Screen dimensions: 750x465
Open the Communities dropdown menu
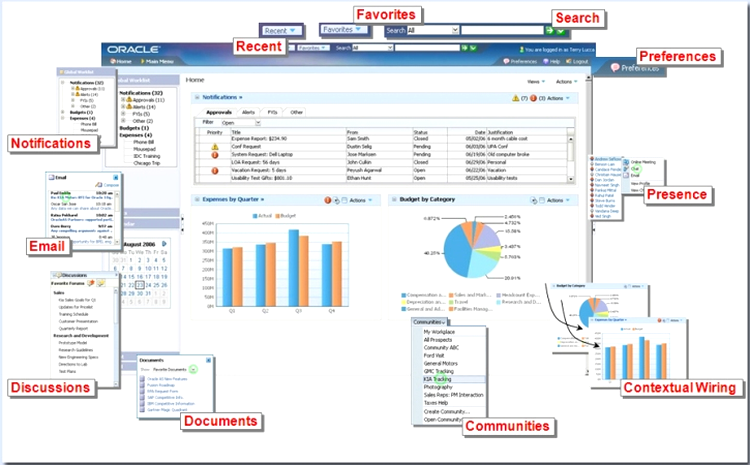[429, 322]
